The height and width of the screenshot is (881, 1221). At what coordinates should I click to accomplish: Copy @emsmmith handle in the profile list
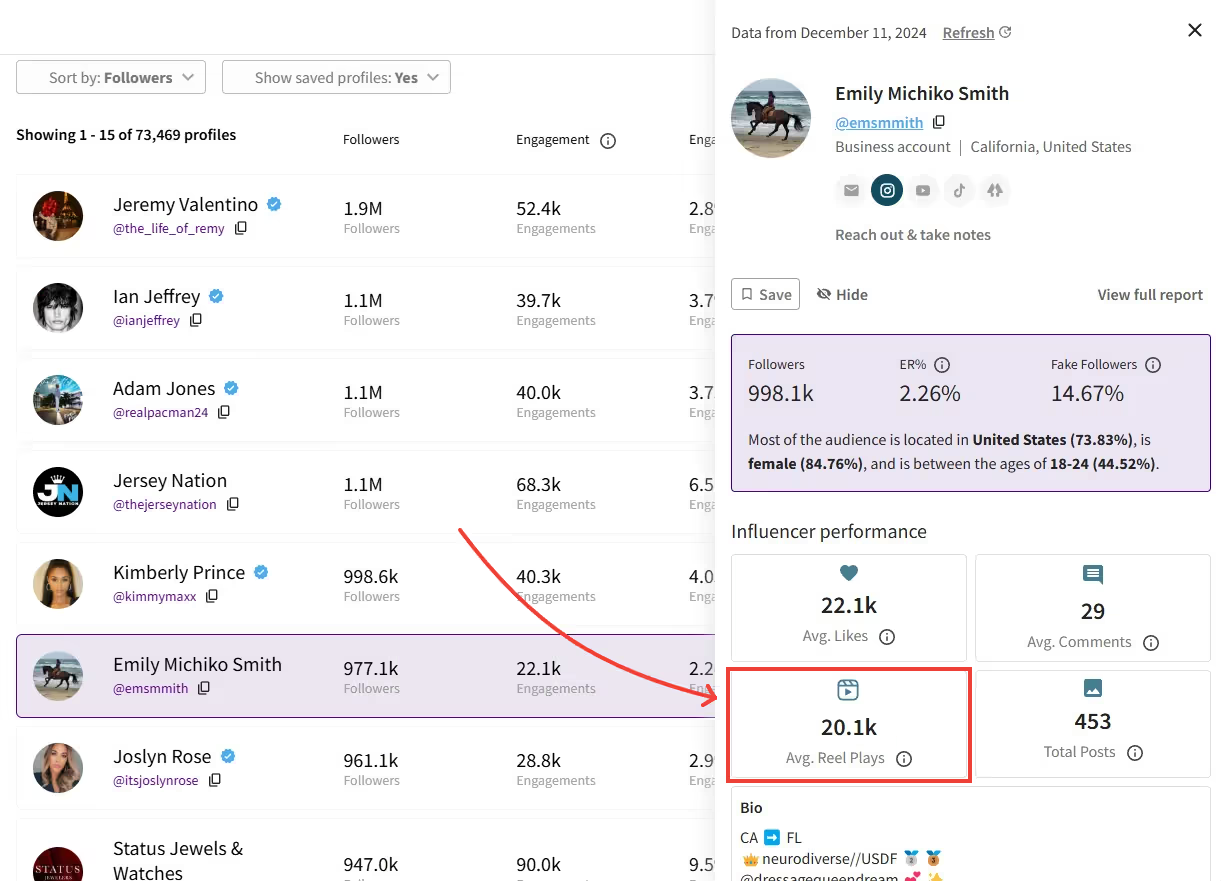(204, 688)
